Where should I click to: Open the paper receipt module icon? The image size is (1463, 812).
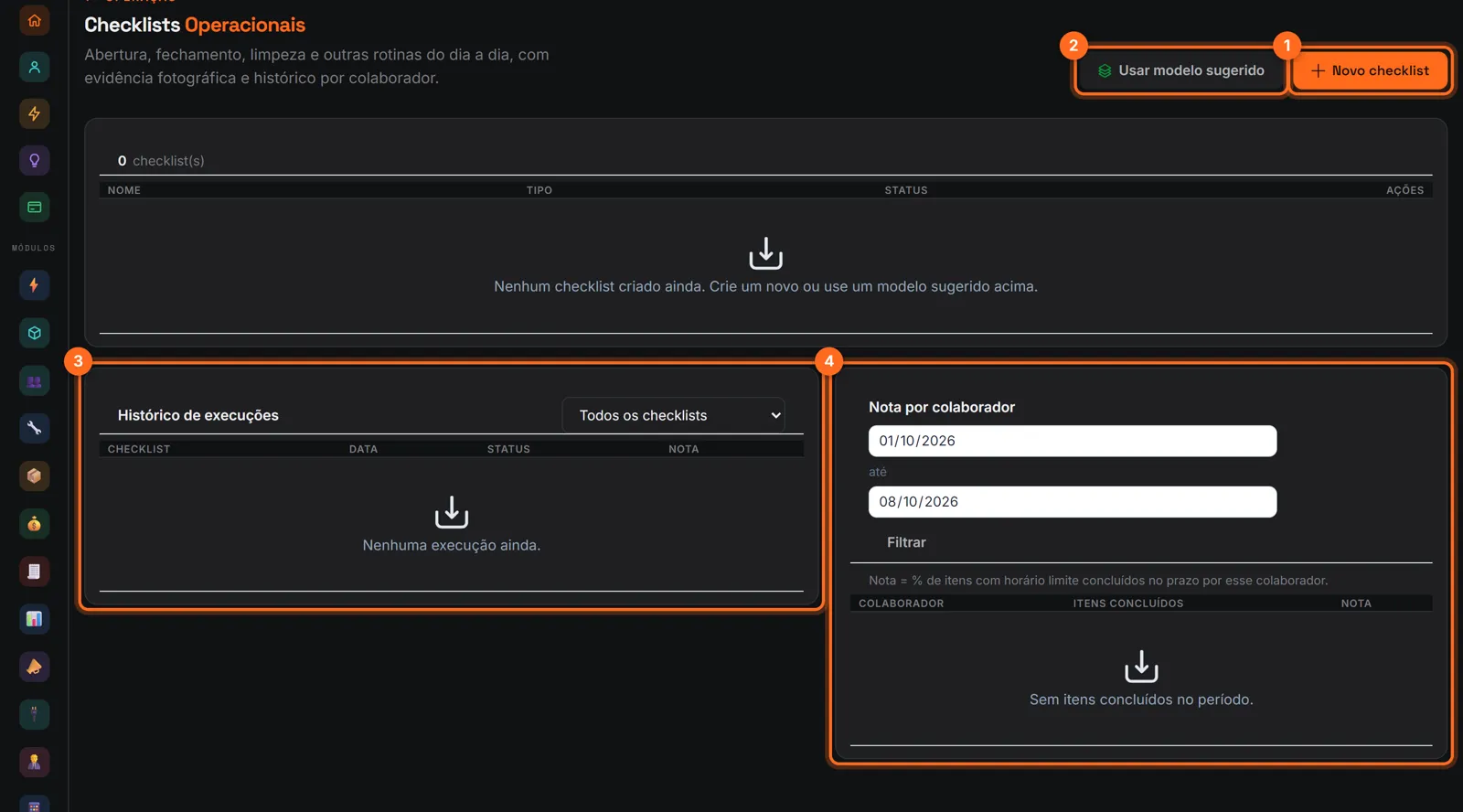(35, 572)
